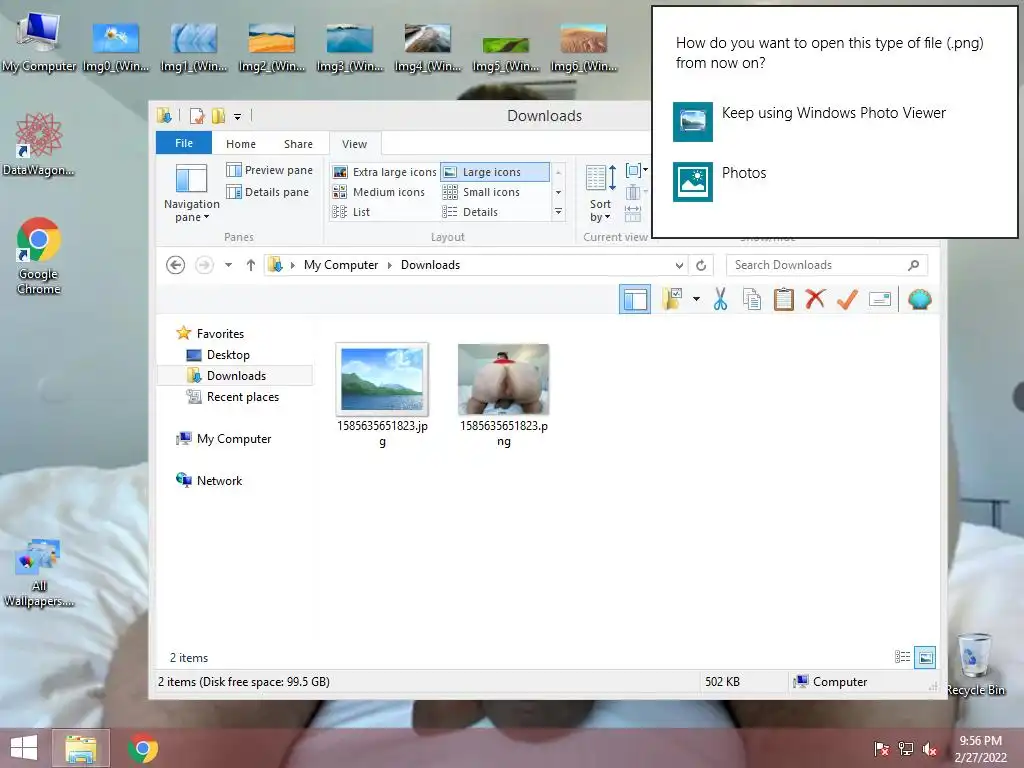The height and width of the screenshot is (768, 1024).
Task: Click My Computer in address breadcrumb
Action: (x=341, y=265)
